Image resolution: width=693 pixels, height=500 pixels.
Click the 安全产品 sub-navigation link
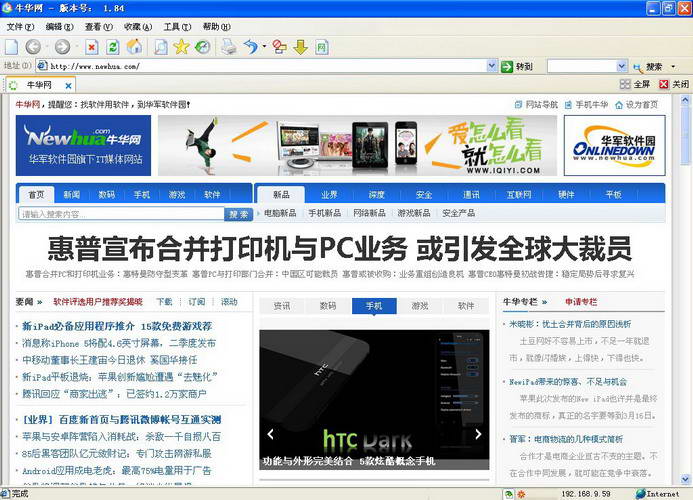coord(459,213)
